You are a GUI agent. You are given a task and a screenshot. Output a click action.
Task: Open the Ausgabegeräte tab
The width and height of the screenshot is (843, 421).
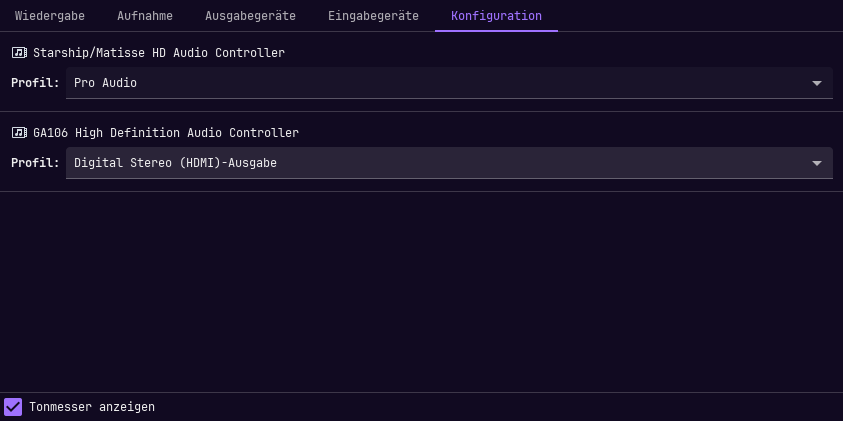coord(251,16)
